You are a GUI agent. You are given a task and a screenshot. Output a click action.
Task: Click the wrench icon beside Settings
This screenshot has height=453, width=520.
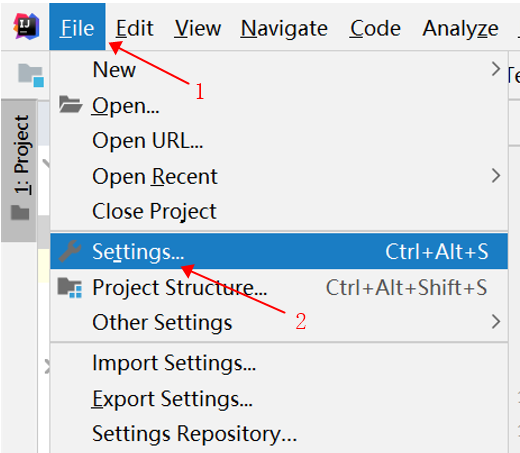[70, 251]
